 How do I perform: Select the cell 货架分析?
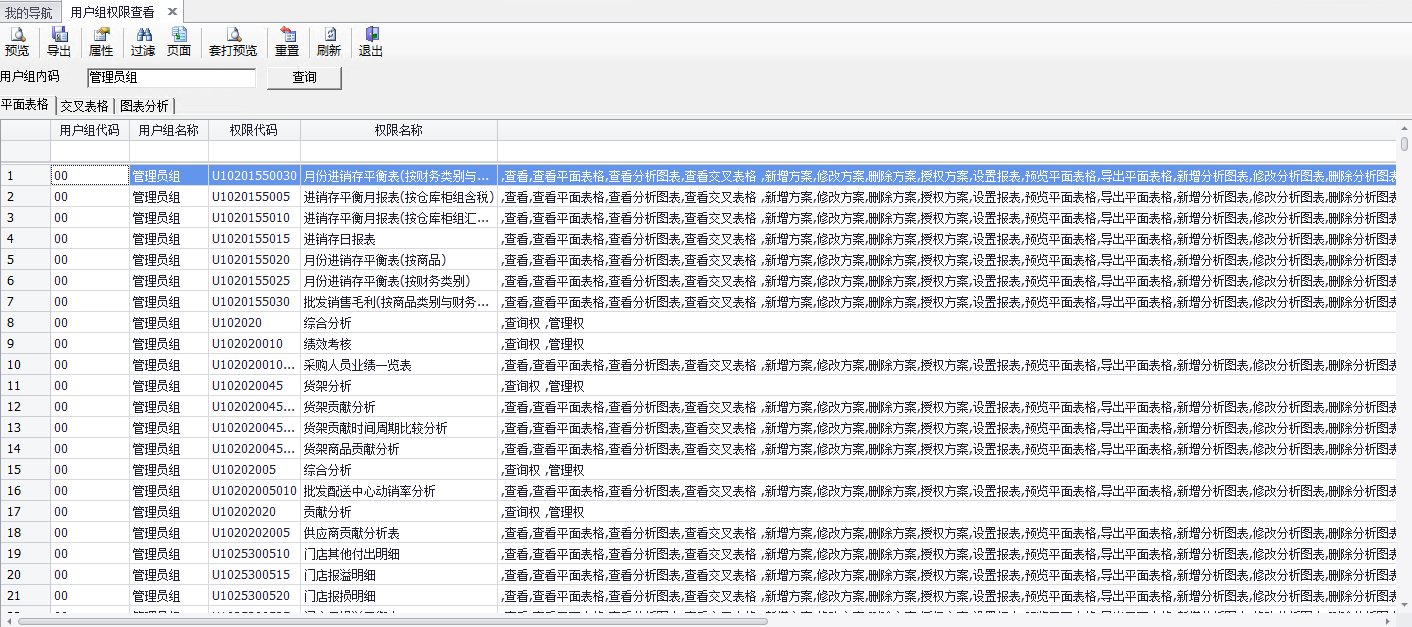(399, 386)
